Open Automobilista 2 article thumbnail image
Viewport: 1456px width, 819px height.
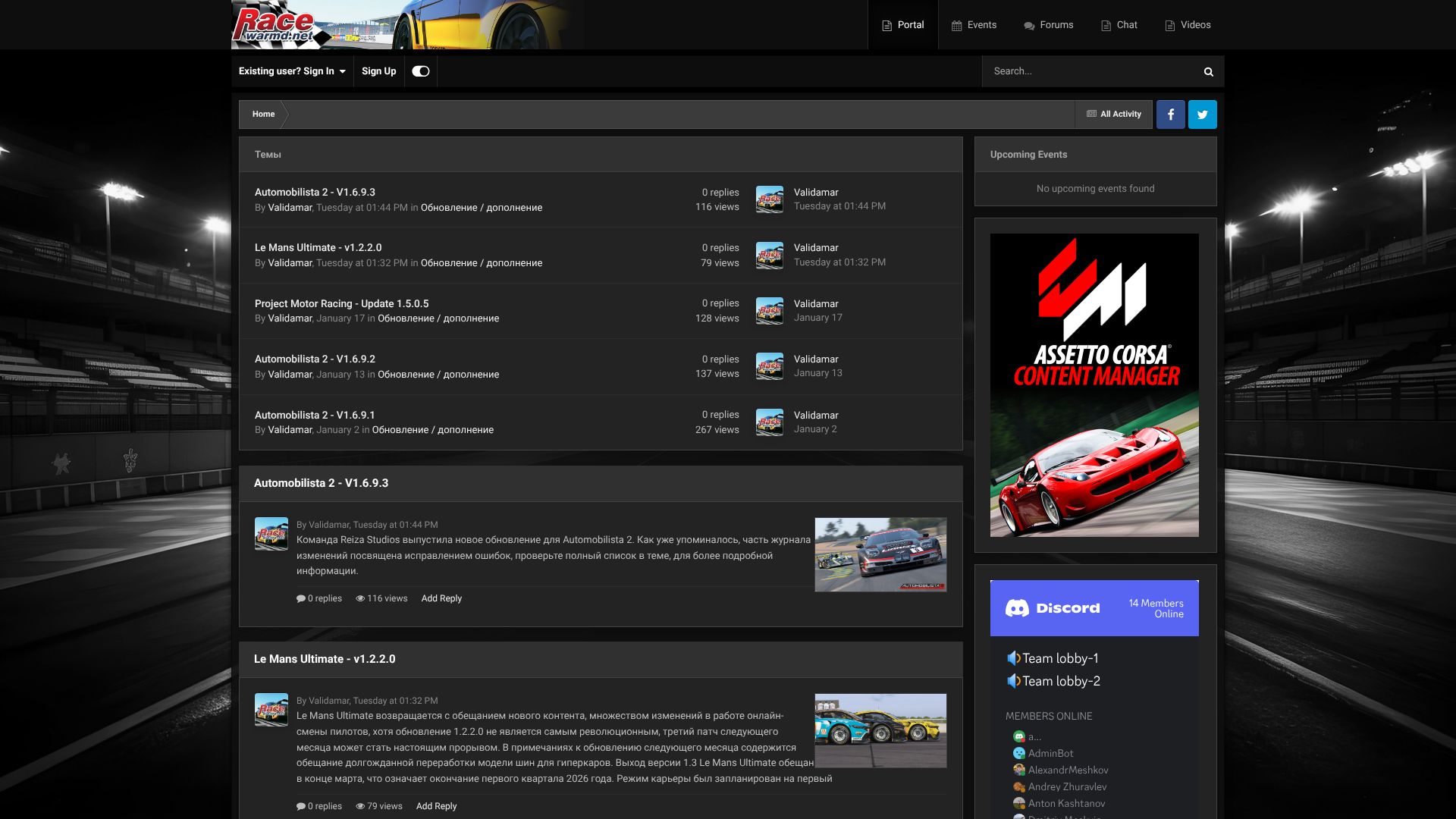coord(880,554)
